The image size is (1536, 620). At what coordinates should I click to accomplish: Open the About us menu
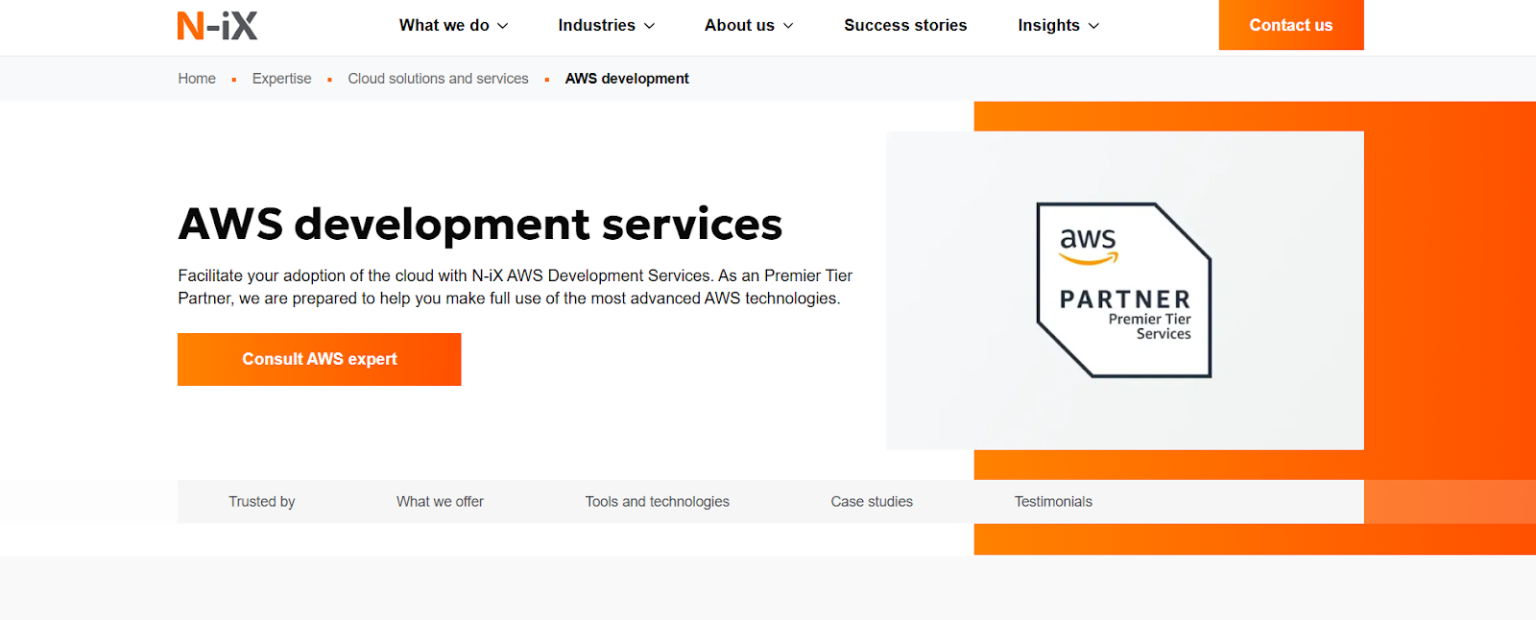click(739, 26)
